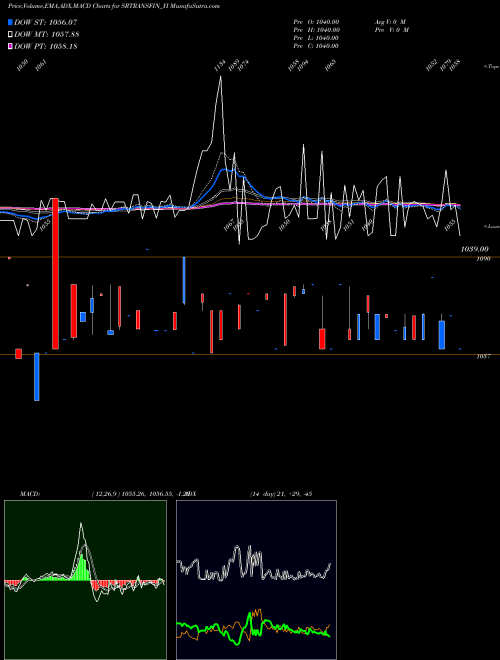
Task: Click the 'Pre C: 1040.00' value
Action: tap(316, 46)
